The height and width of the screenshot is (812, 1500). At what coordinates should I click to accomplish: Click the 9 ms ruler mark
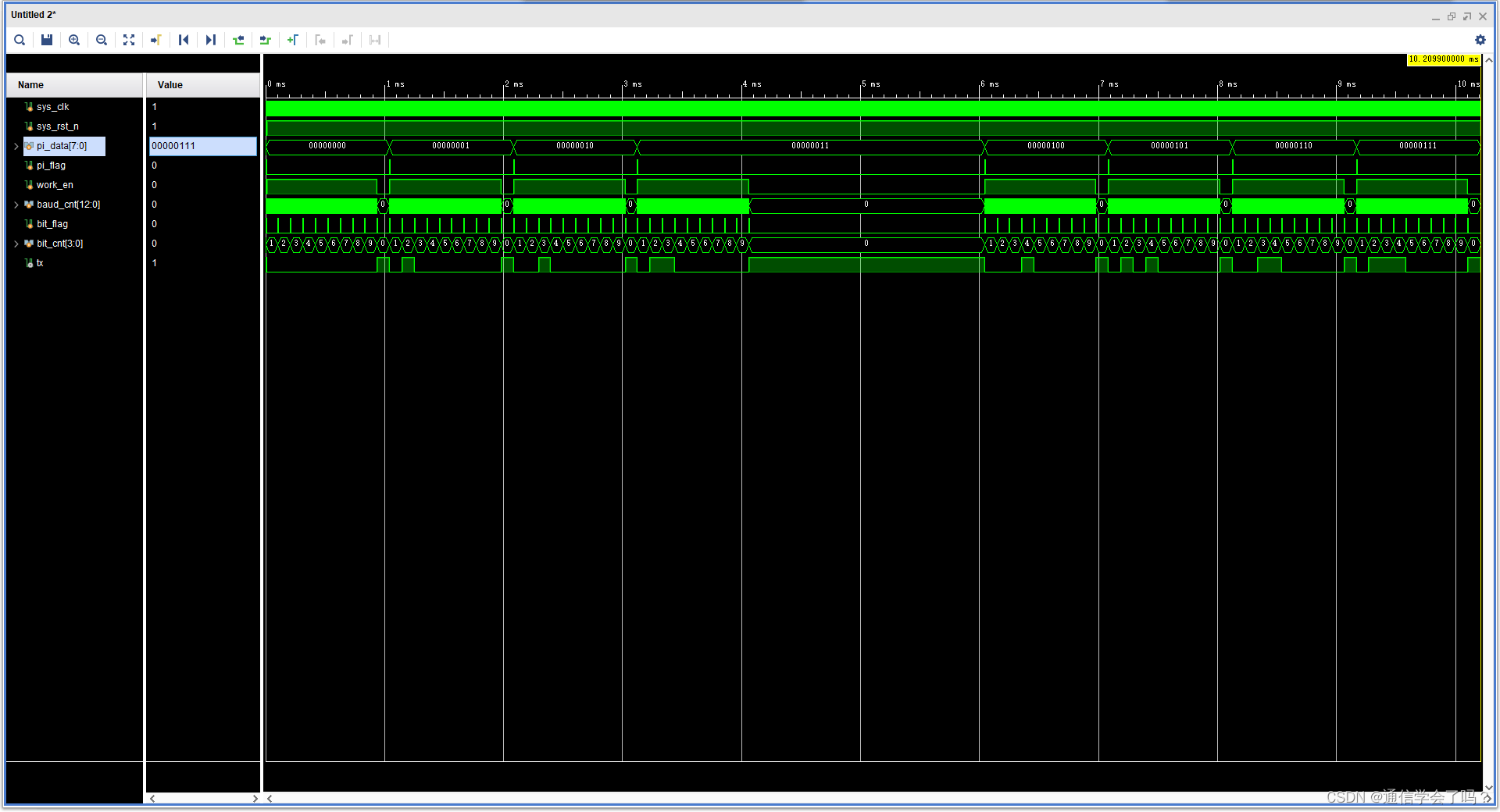point(1346,84)
